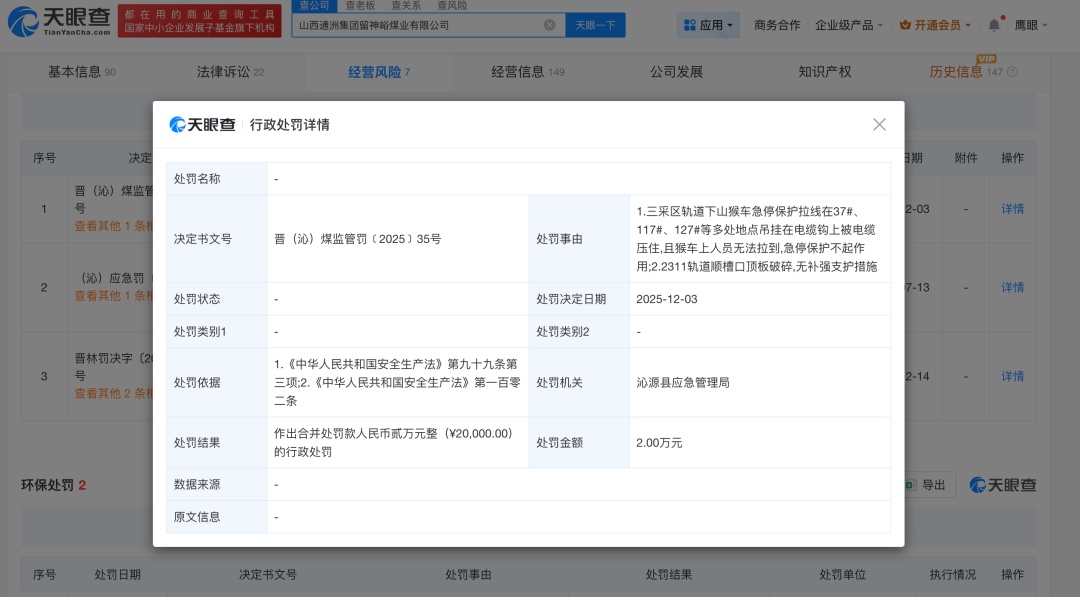The height and width of the screenshot is (597, 1080).
Task: Open the 知识产权 tab
Action: click(x=824, y=72)
